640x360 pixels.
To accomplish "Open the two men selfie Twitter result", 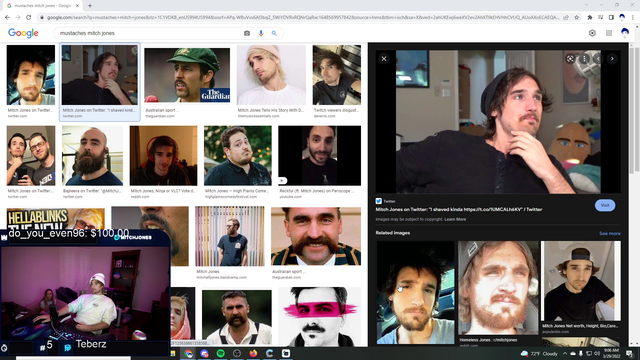I will [x=31, y=156].
